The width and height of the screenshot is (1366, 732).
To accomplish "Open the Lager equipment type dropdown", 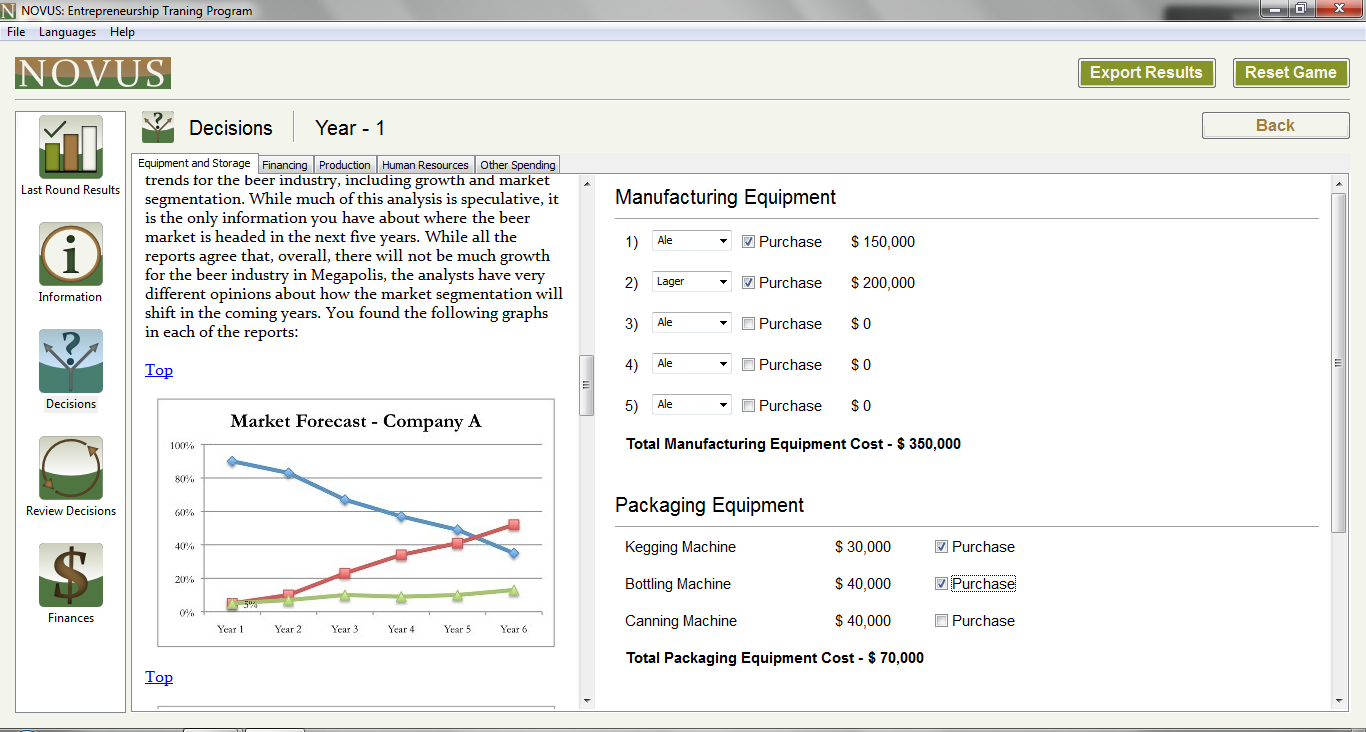I will click(x=692, y=282).
